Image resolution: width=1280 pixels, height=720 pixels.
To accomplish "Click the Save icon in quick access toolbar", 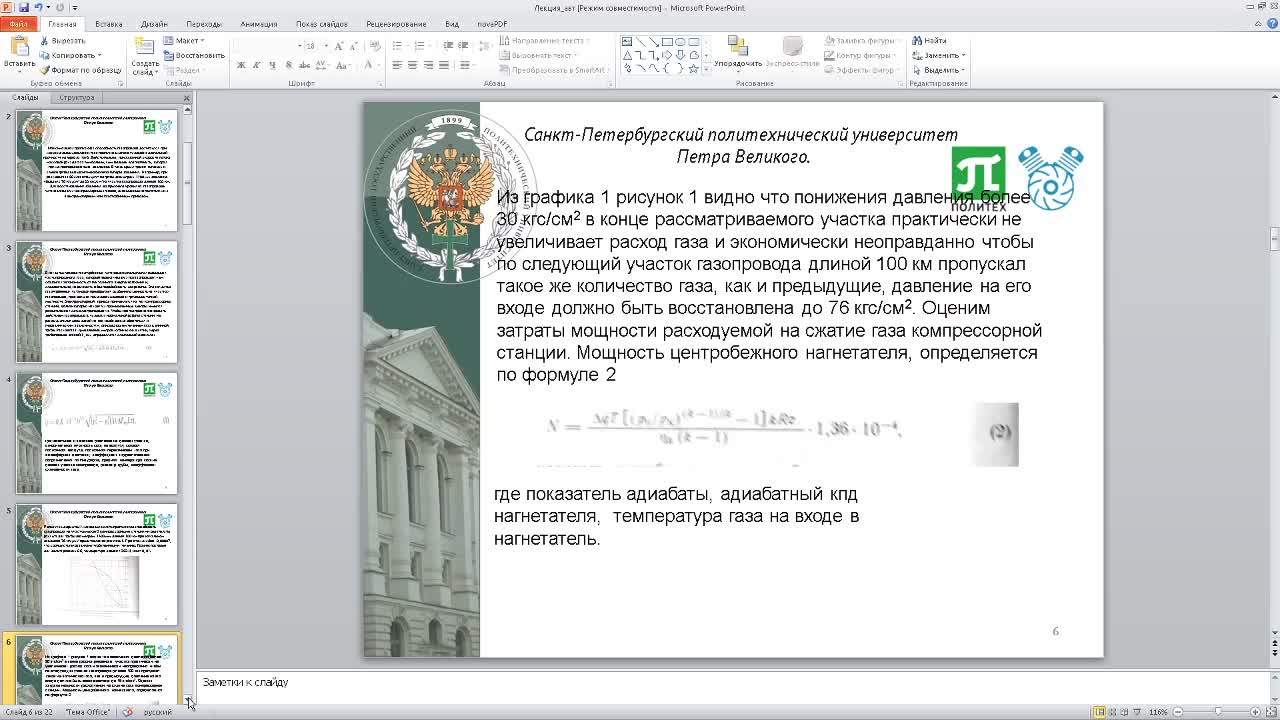I will pyautogui.click(x=24, y=7).
